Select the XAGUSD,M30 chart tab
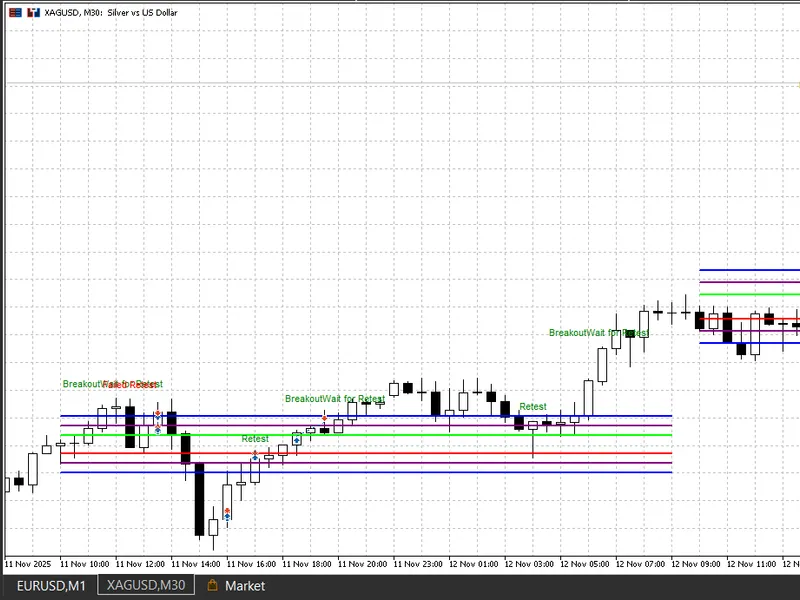 146,585
